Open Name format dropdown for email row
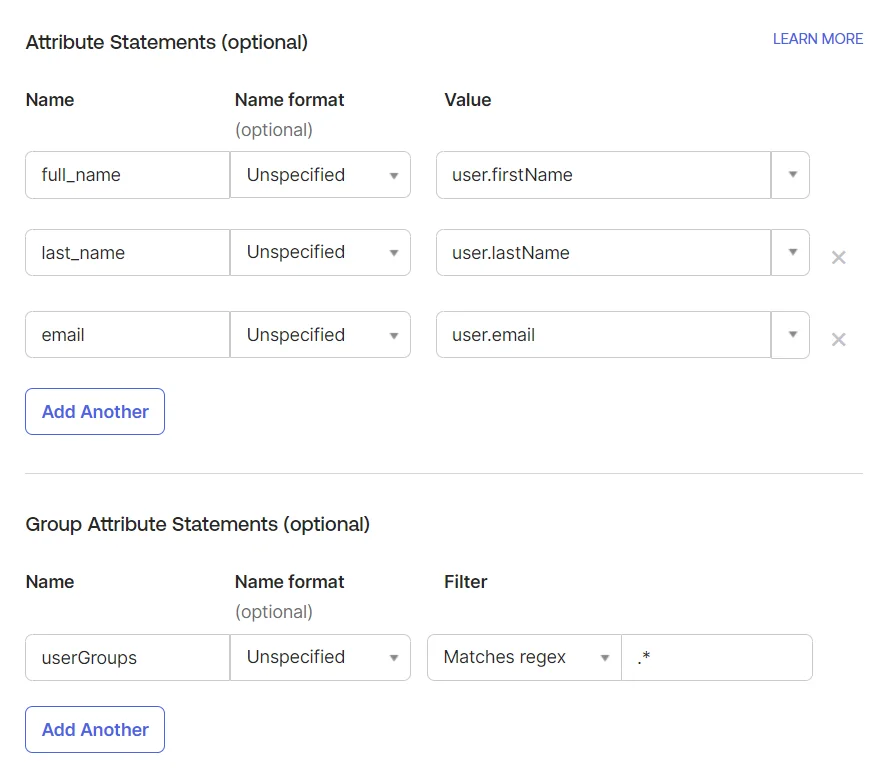This screenshot has width=891, height=777. click(320, 334)
